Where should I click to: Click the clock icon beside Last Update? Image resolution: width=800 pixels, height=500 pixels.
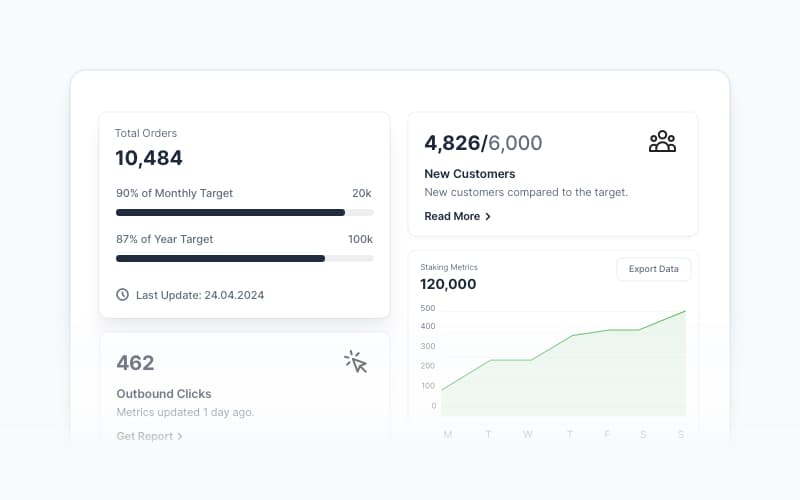pos(122,295)
